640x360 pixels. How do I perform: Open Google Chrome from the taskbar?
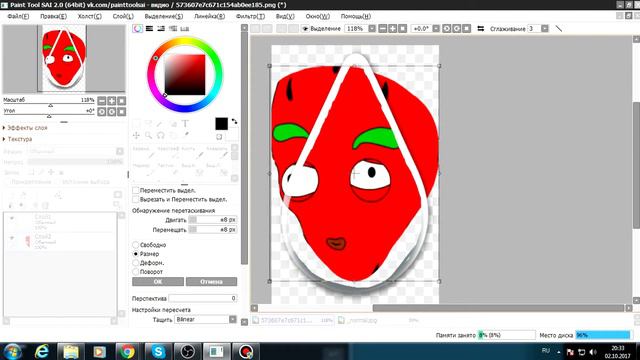[128, 351]
